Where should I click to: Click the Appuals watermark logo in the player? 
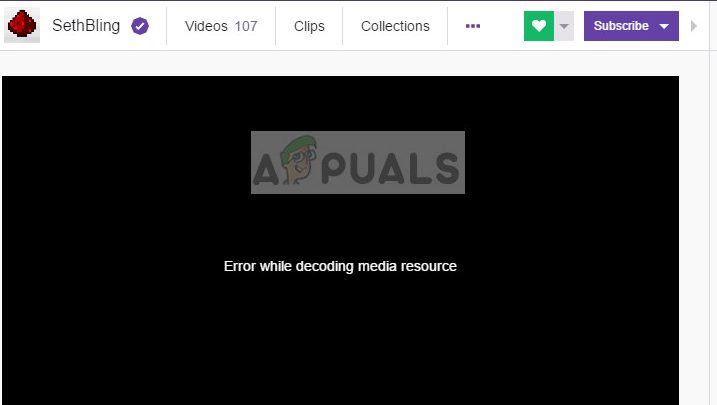(x=358, y=162)
